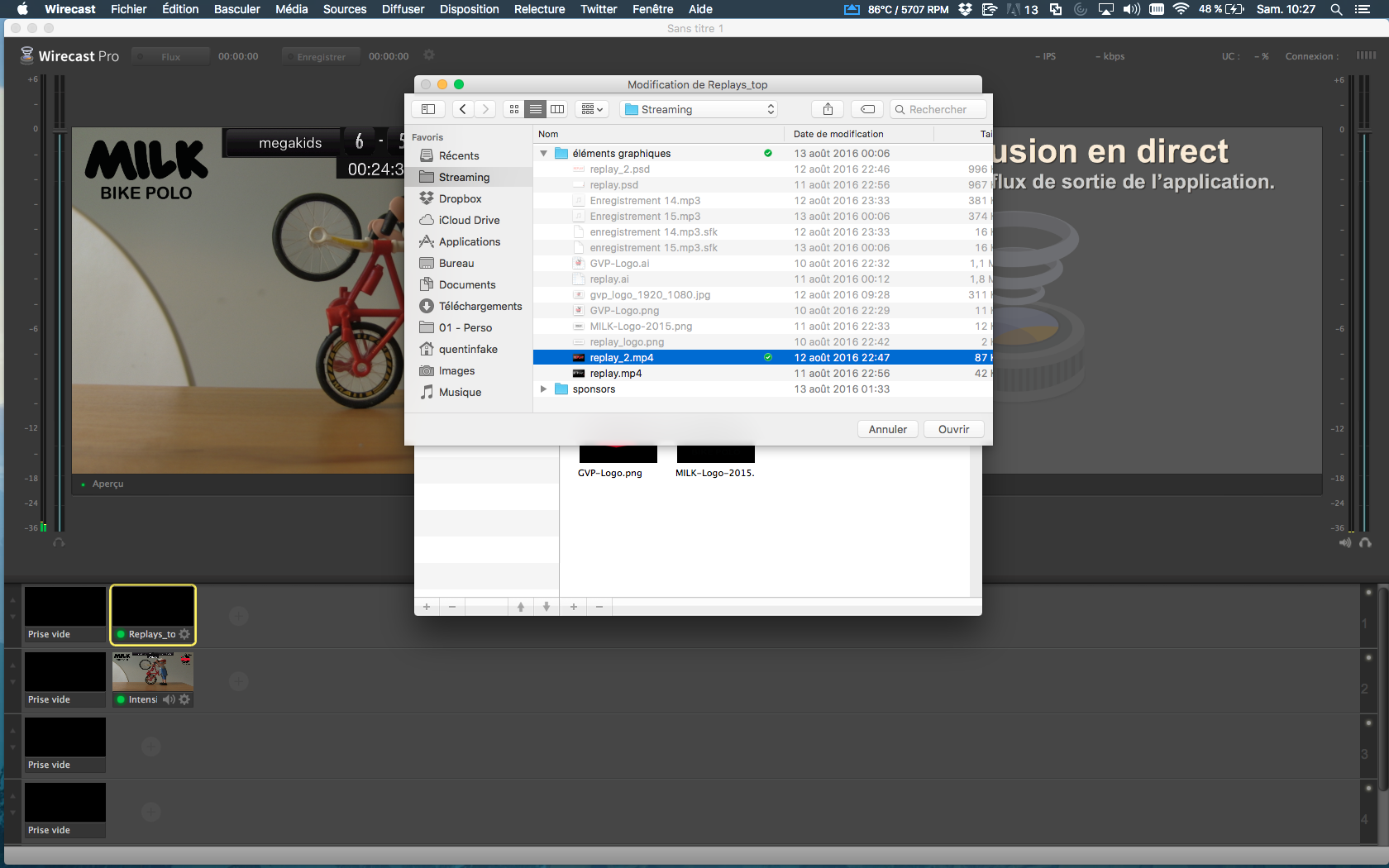The width and height of the screenshot is (1389, 868).
Task: Open settings gear on Replays_to shot
Action: (x=184, y=634)
